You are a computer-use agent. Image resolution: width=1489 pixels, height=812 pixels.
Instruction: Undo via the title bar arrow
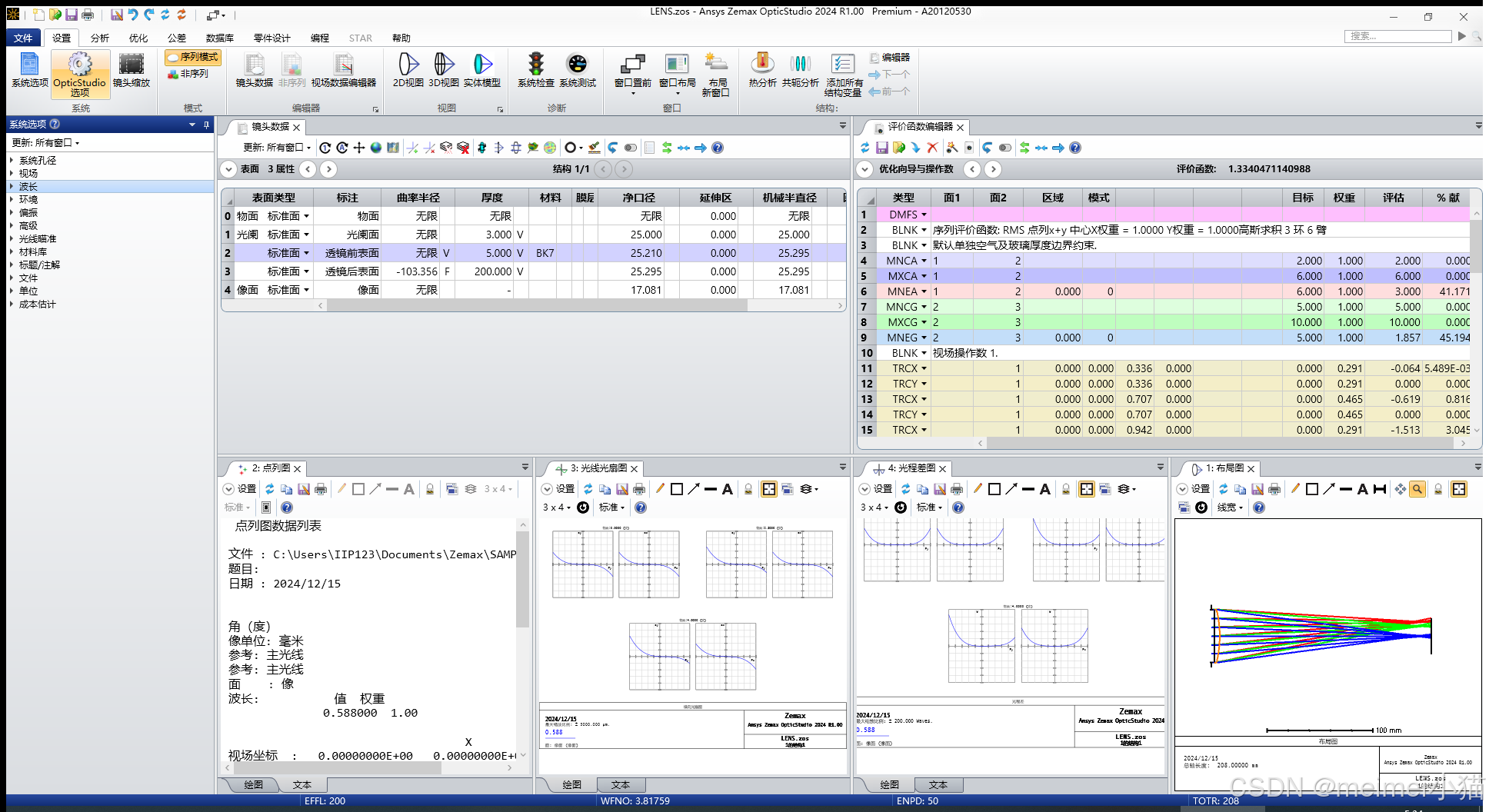[132, 15]
